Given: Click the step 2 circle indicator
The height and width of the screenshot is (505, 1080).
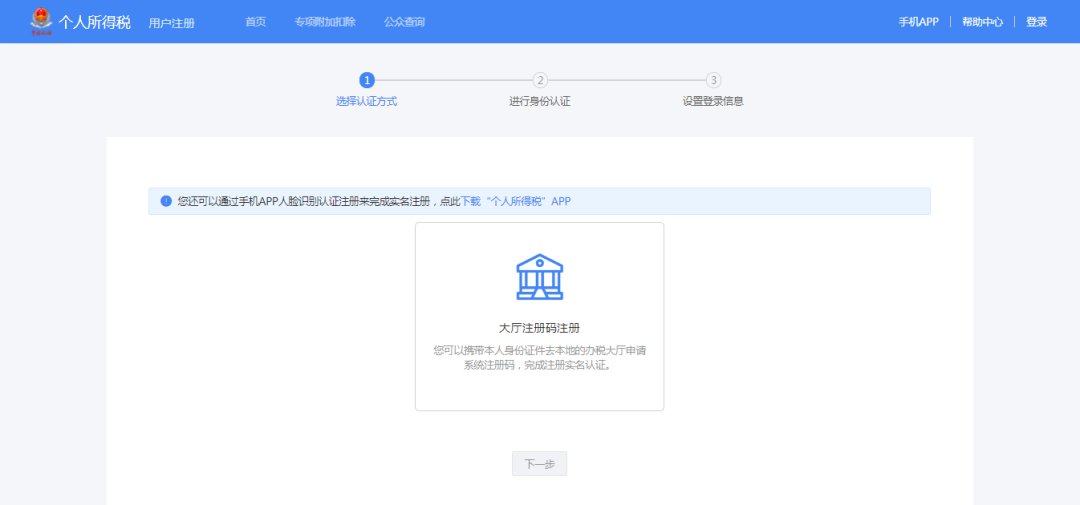Looking at the screenshot, I should 540,80.
